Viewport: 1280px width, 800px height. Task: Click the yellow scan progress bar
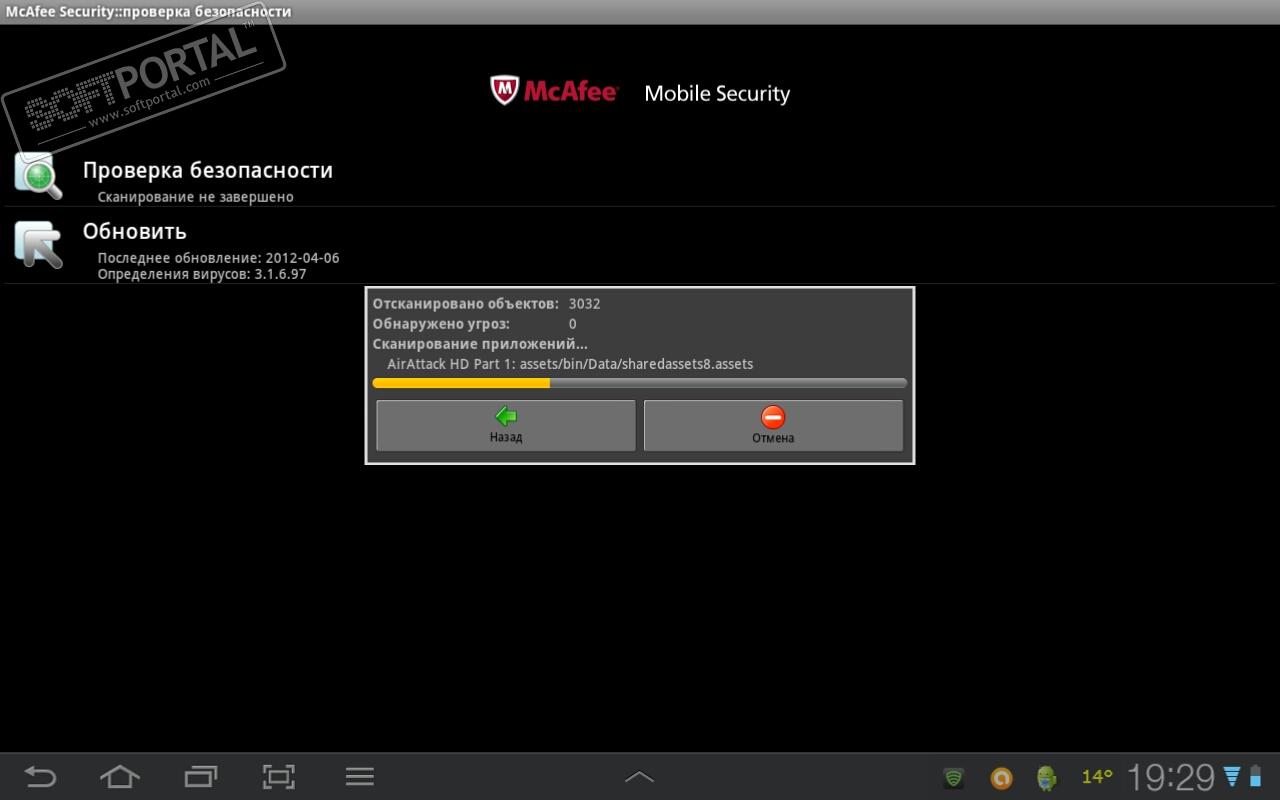click(x=640, y=383)
